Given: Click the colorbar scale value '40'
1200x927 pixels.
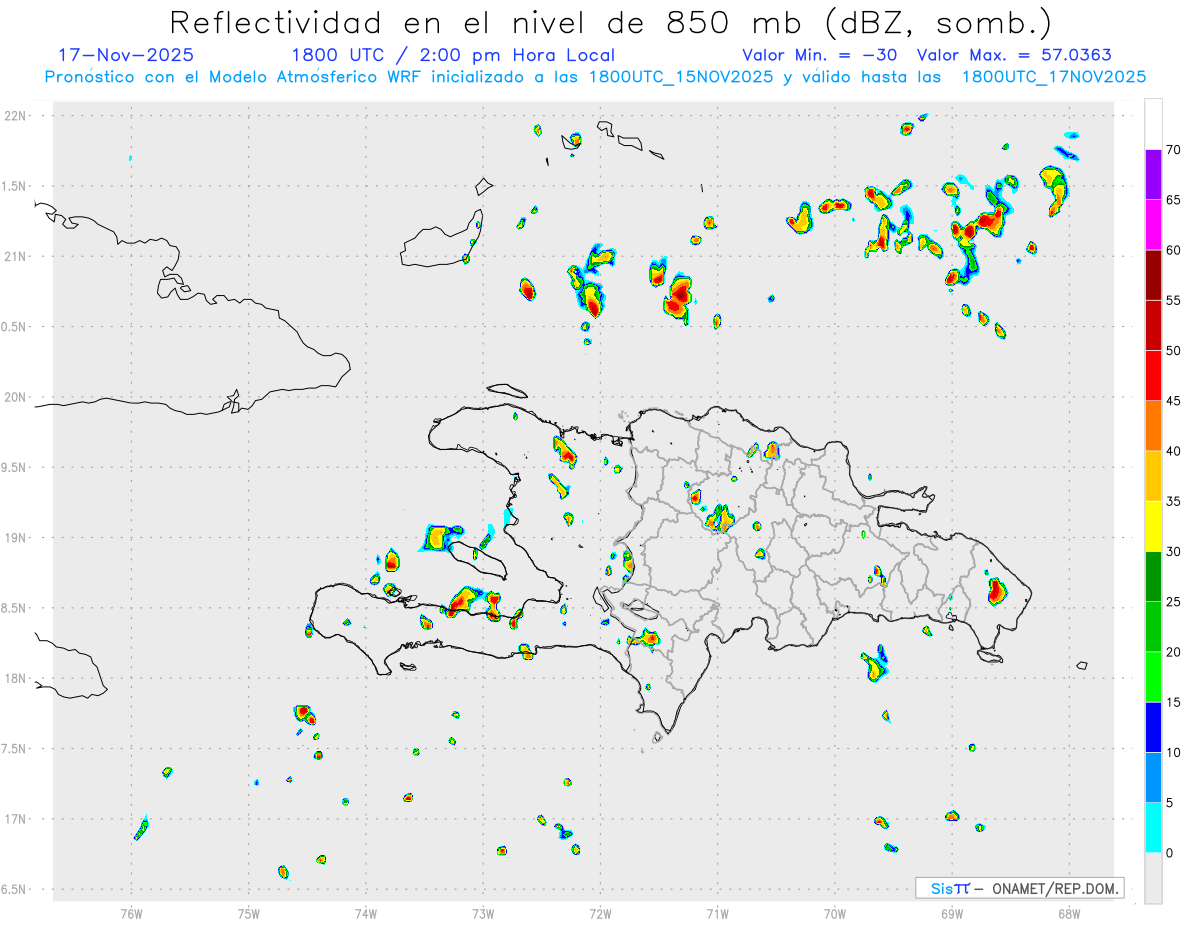Looking at the screenshot, I should click(x=1174, y=451).
